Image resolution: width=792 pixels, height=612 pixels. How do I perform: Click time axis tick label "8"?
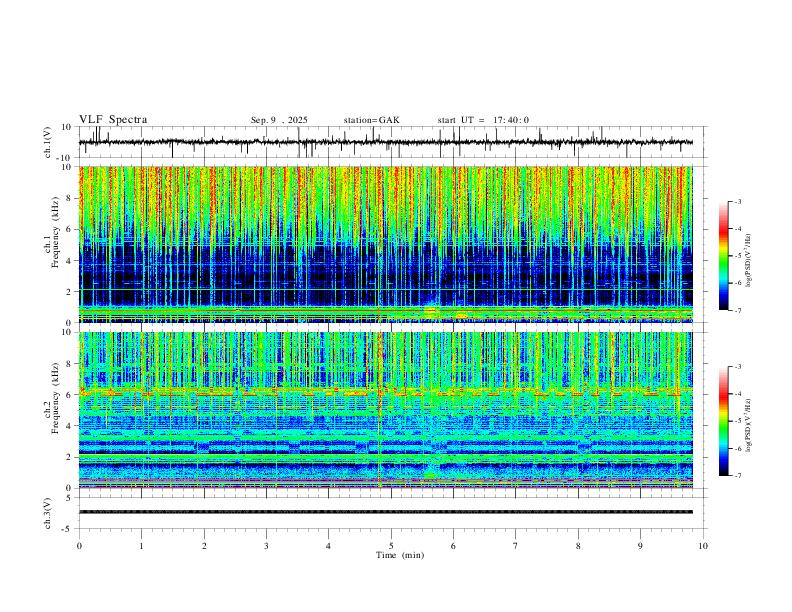click(x=578, y=546)
